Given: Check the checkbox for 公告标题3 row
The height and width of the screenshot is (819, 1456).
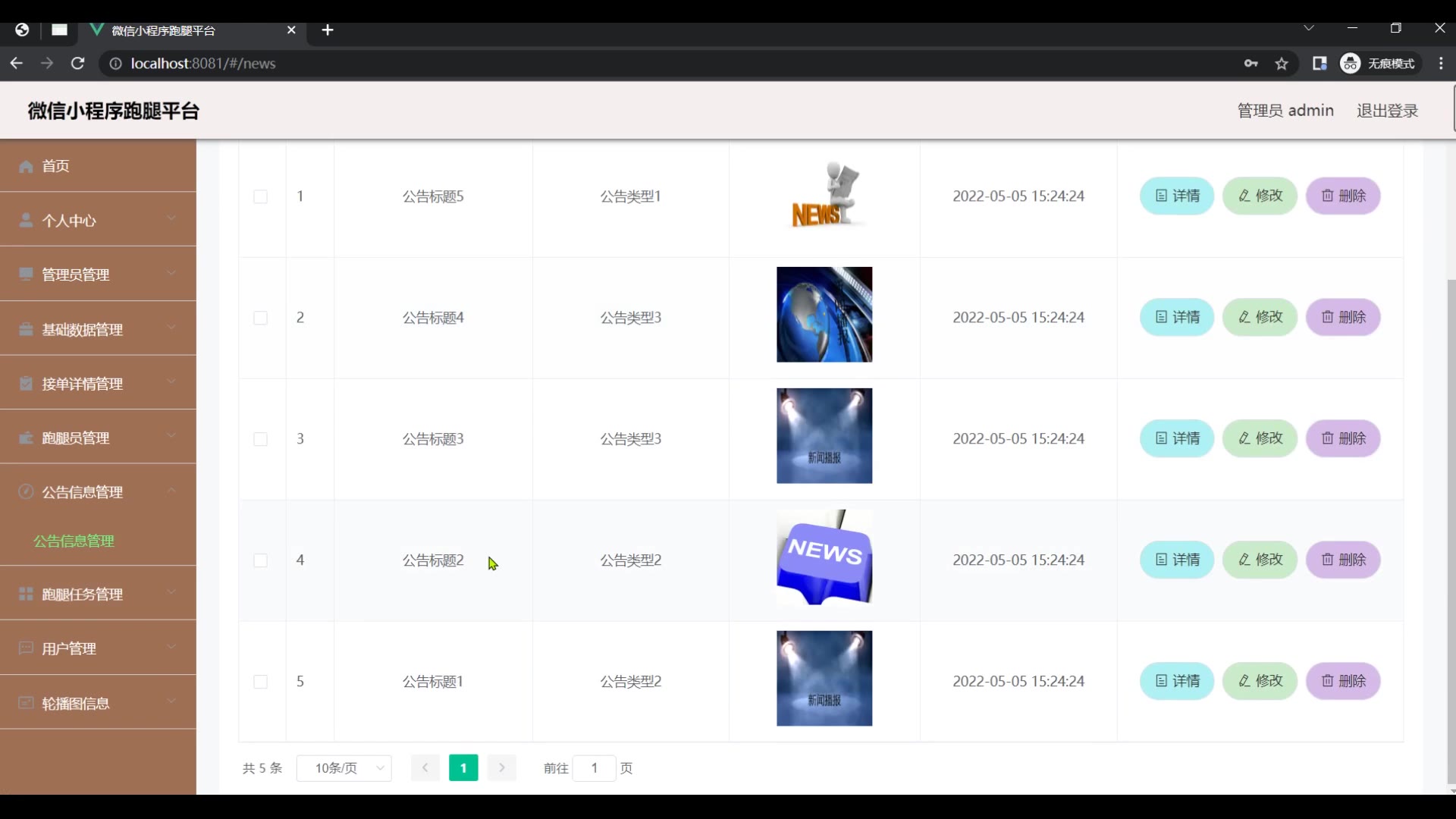Looking at the screenshot, I should point(260,439).
